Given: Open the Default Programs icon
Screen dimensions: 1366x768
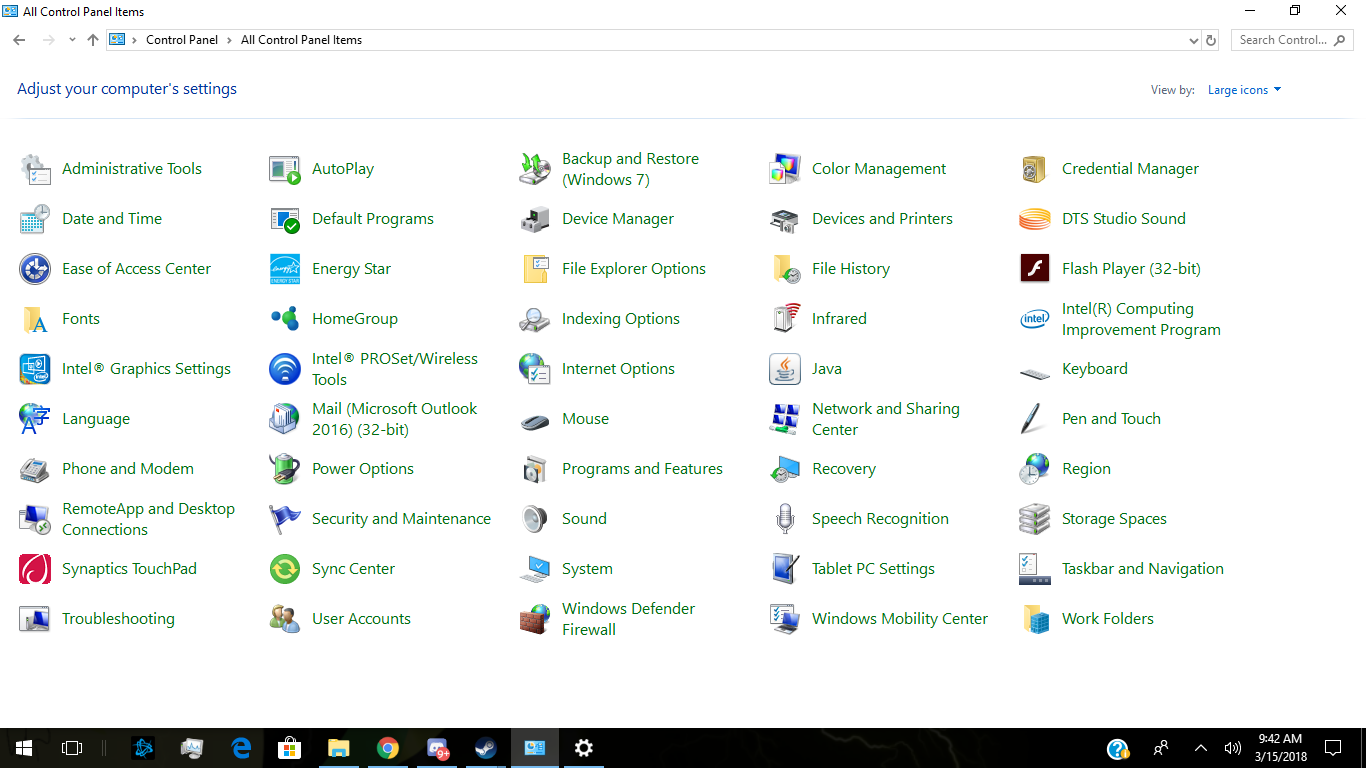Looking at the screenshot, I should pyautogui.click(x=285, y=219).
